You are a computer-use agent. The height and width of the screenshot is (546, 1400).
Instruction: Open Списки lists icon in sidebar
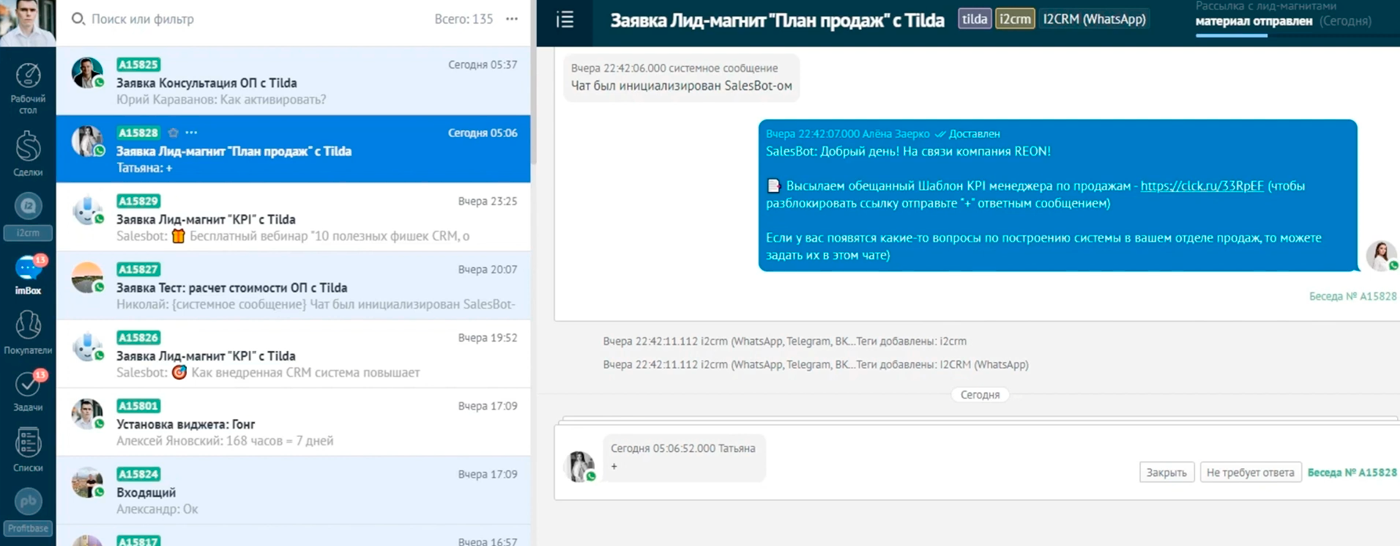tap(28, 448)
